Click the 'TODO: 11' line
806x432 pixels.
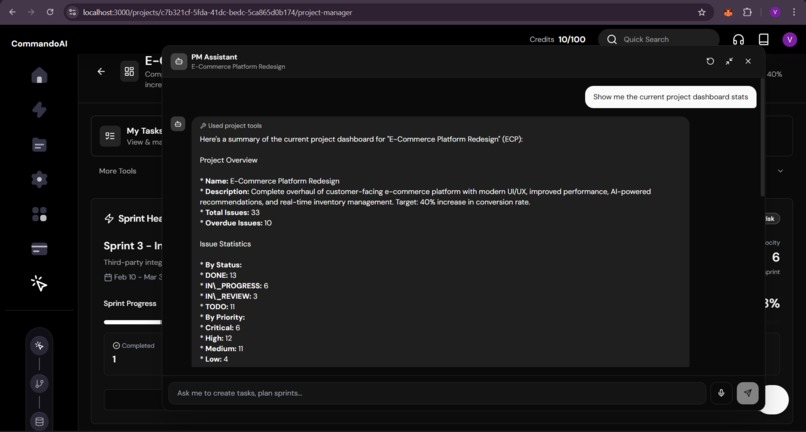(217, 307)
